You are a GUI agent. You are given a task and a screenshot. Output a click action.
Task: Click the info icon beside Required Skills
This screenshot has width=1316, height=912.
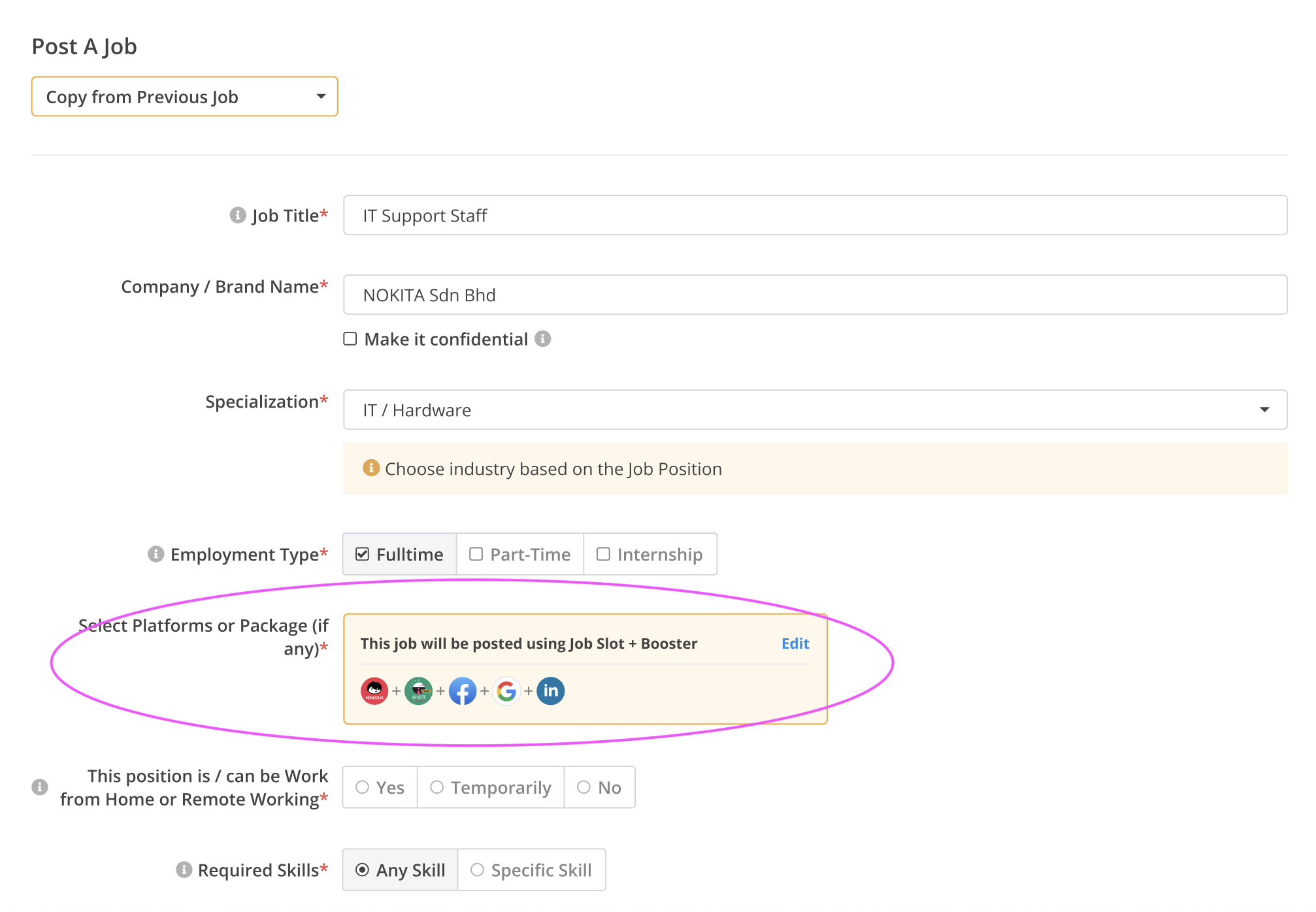[184, 870]
